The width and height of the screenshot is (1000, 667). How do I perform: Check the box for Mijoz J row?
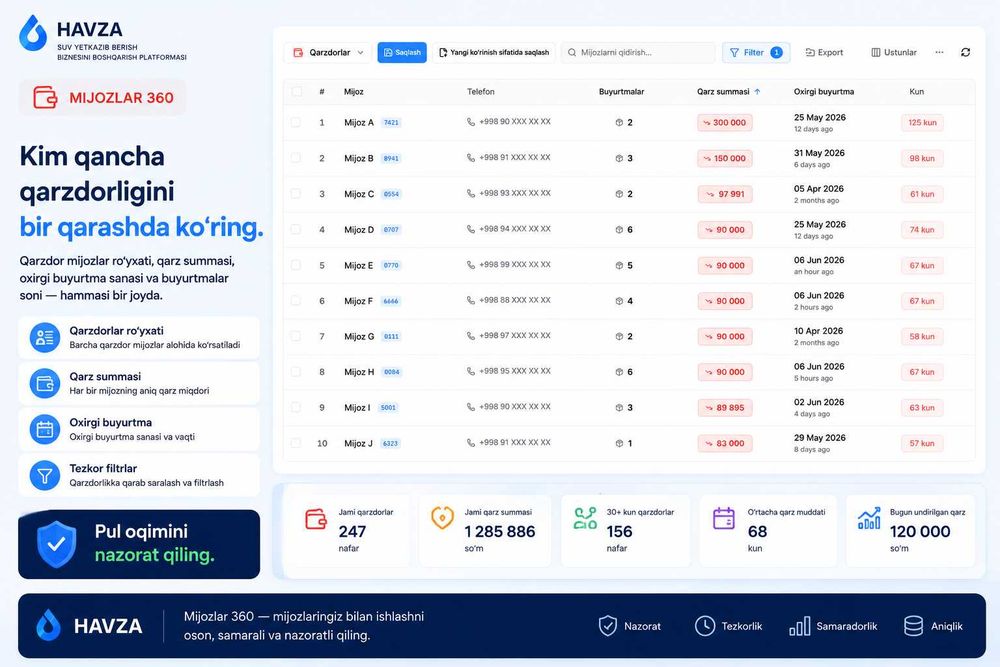(296, 443)
